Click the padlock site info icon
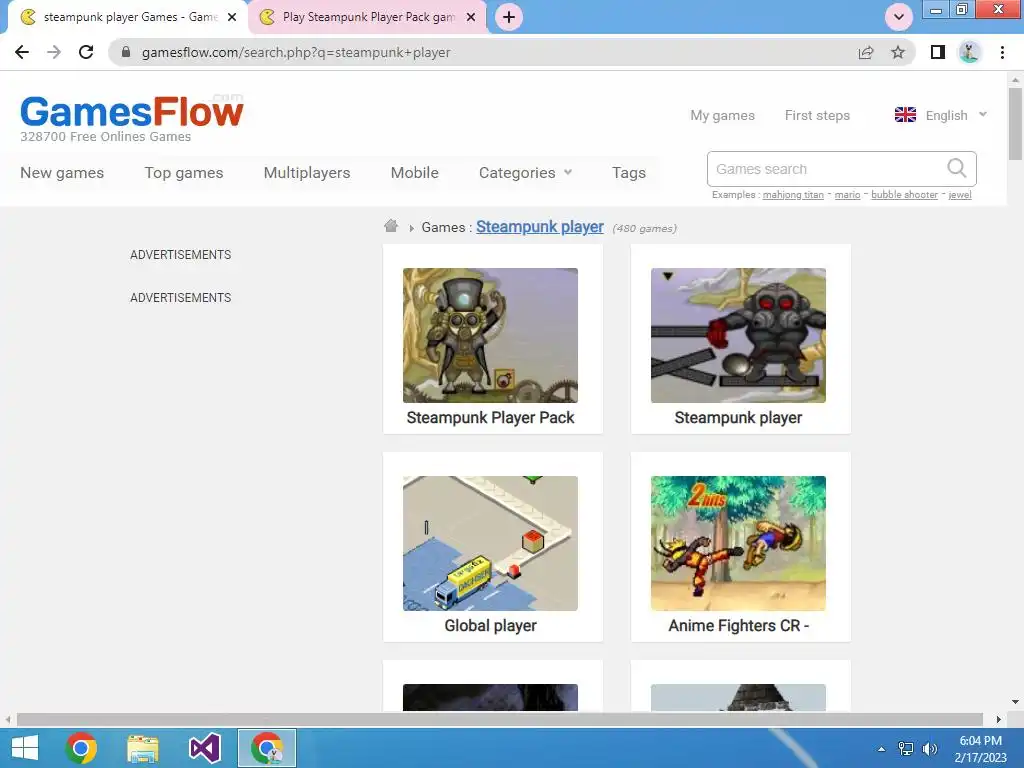 [126, 52]
